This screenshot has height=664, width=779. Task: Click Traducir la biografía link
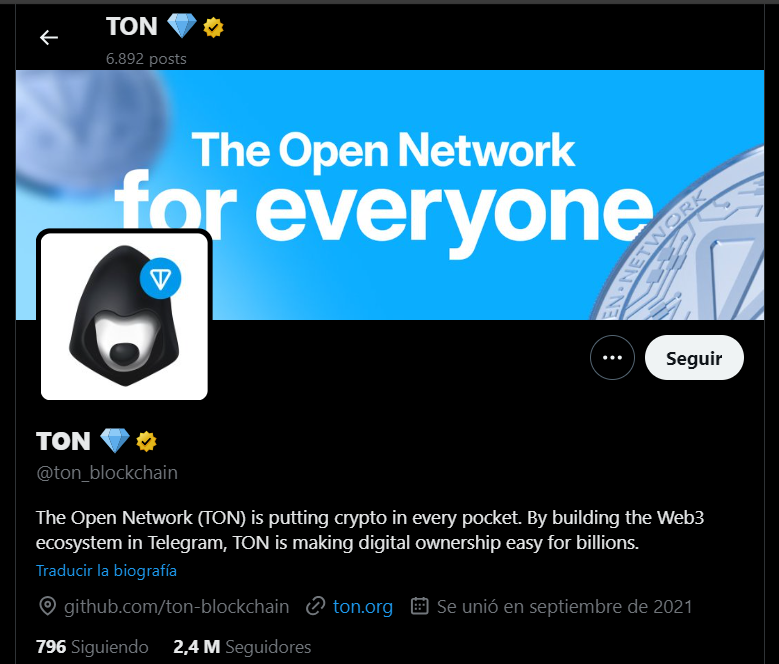coord(106,570)
